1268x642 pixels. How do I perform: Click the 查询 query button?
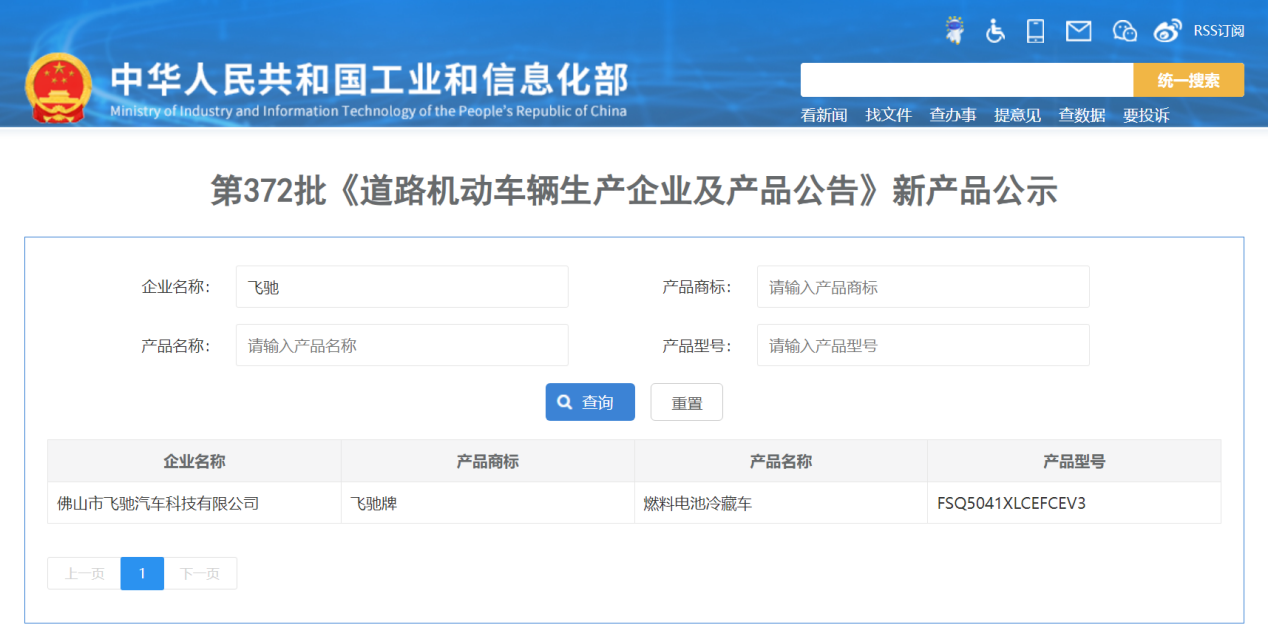590,401
